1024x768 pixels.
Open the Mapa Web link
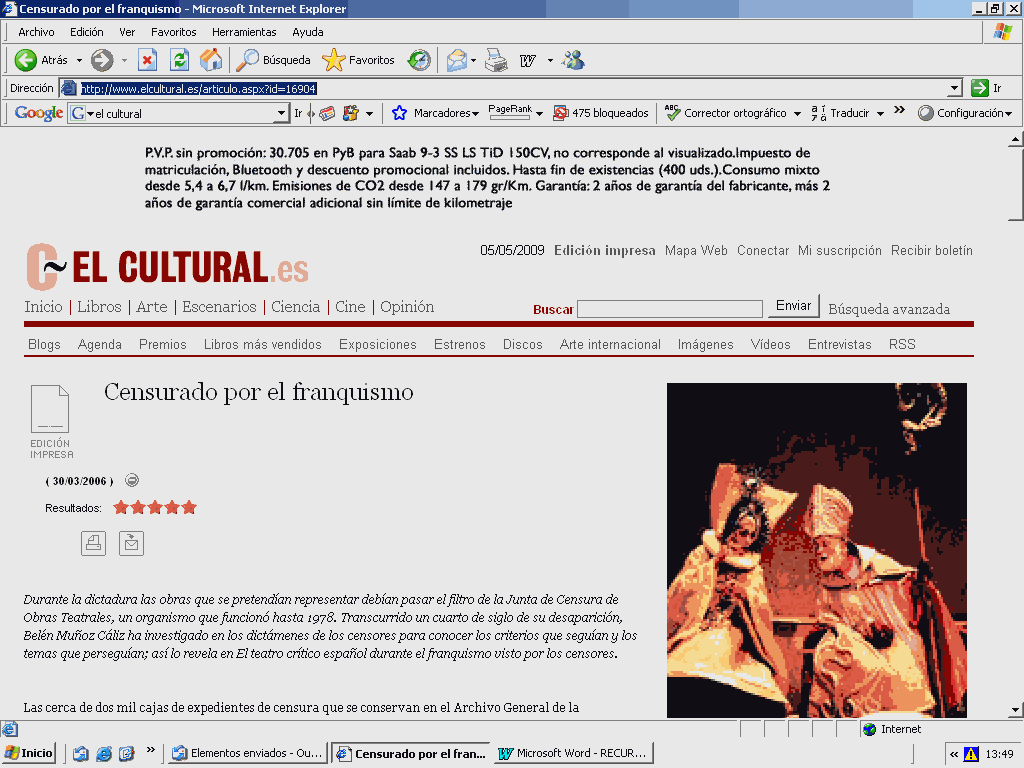coord(696,250)
